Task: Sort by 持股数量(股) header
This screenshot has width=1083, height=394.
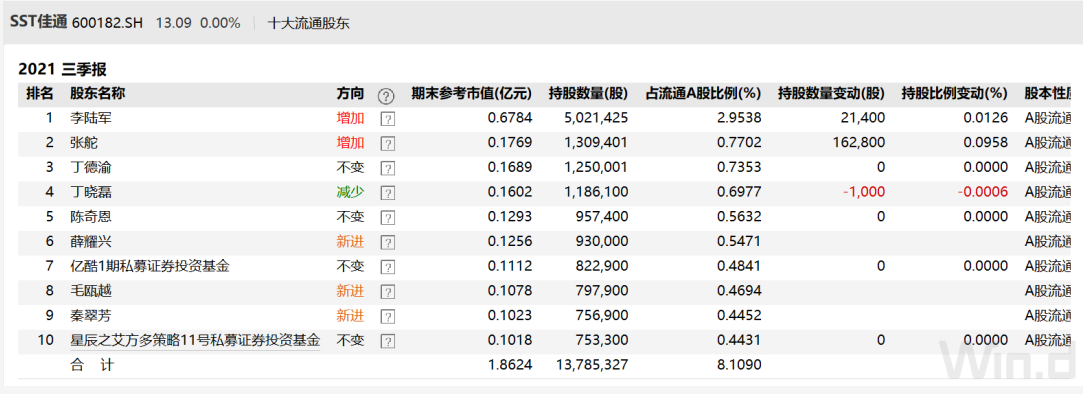Action: coord(588,93)
